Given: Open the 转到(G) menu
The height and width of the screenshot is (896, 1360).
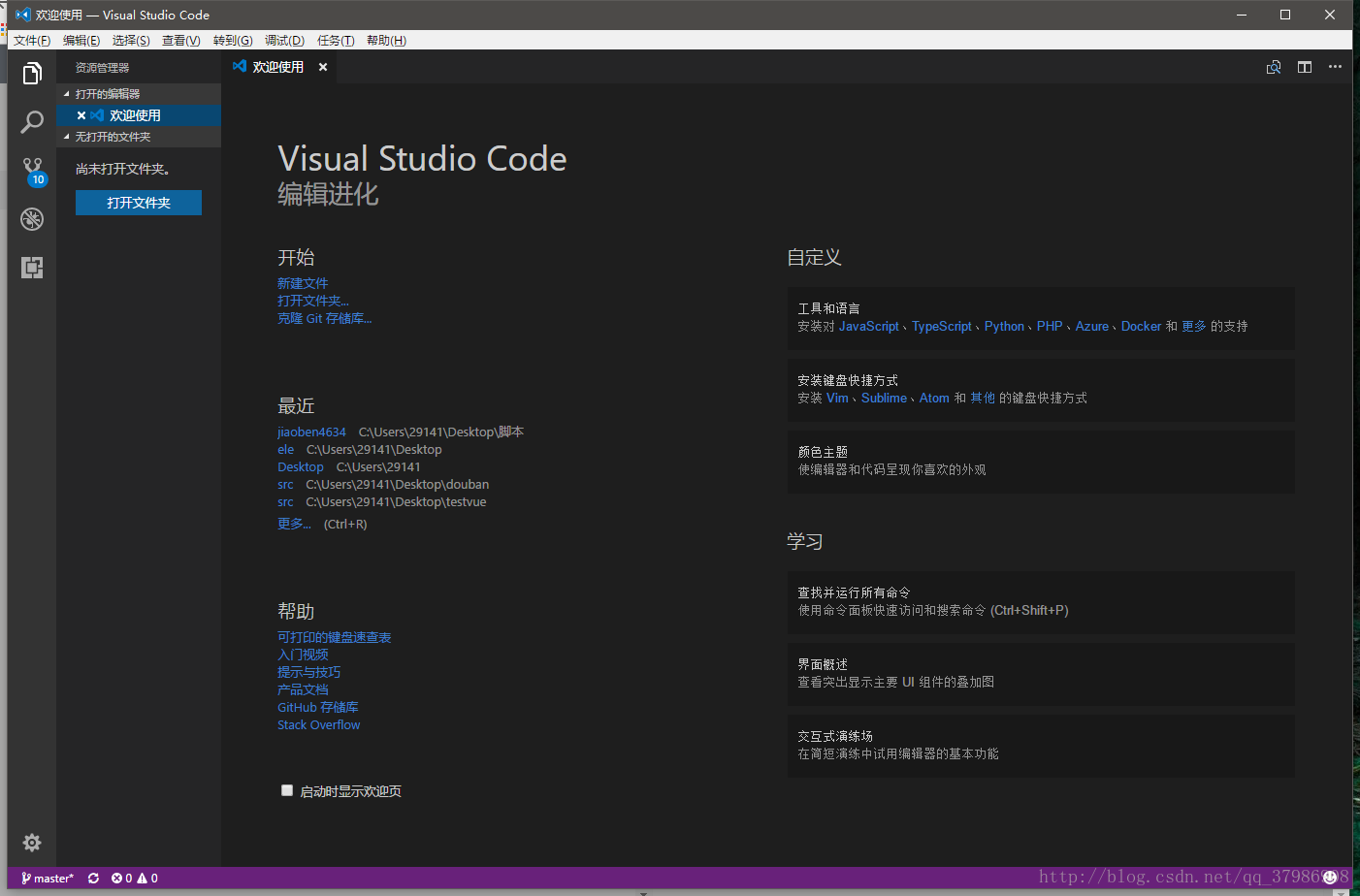Looking at the screenshot, I should tap(233, 41).
